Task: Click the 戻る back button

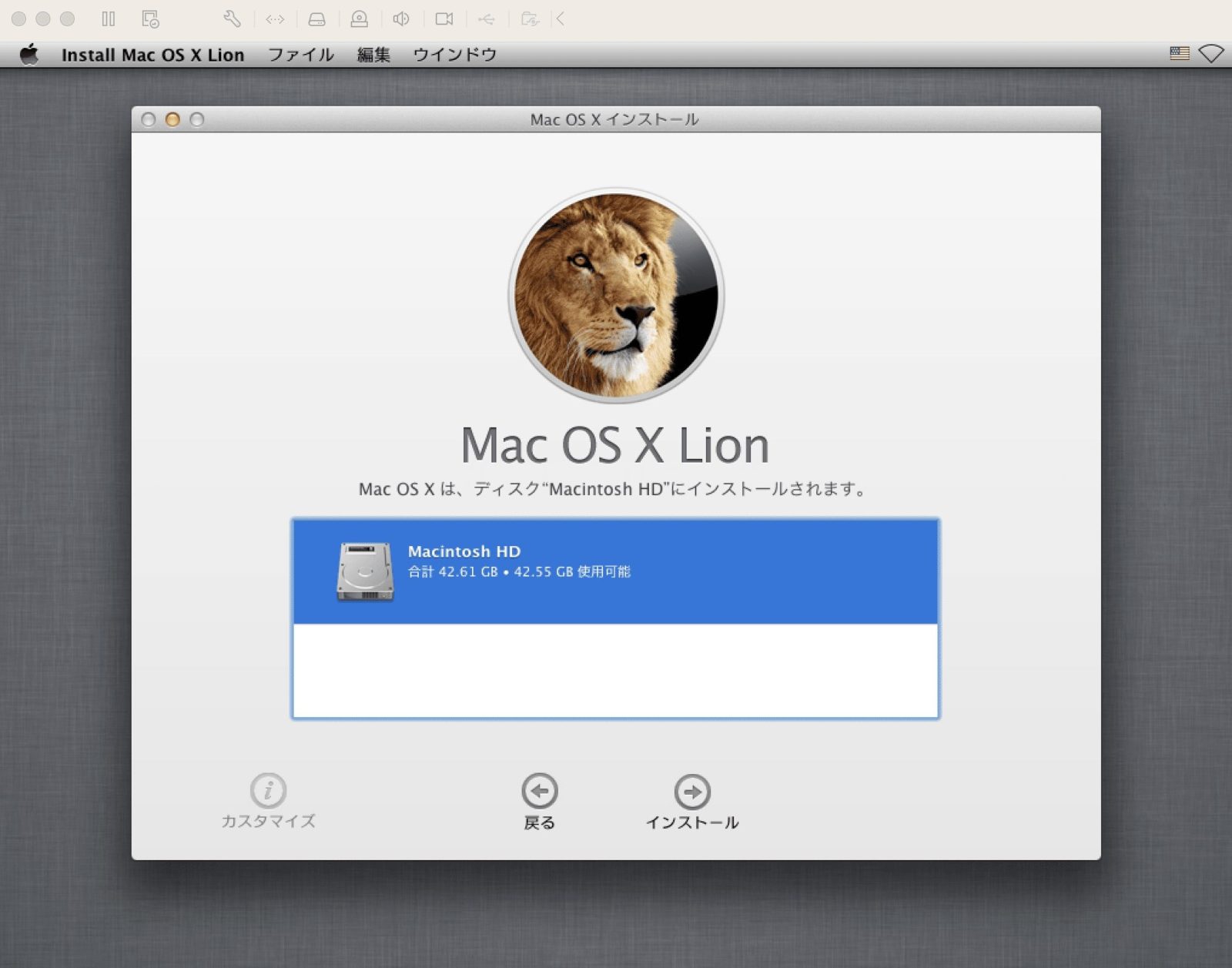Action: tap(539, 802)
